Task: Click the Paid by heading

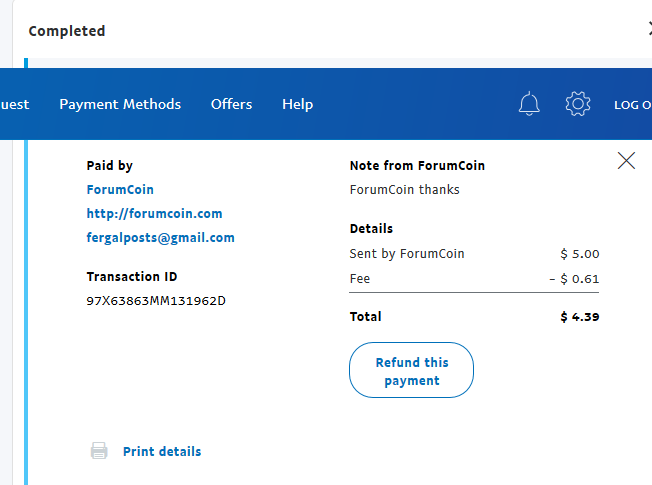Action: (x=109, y=166)
